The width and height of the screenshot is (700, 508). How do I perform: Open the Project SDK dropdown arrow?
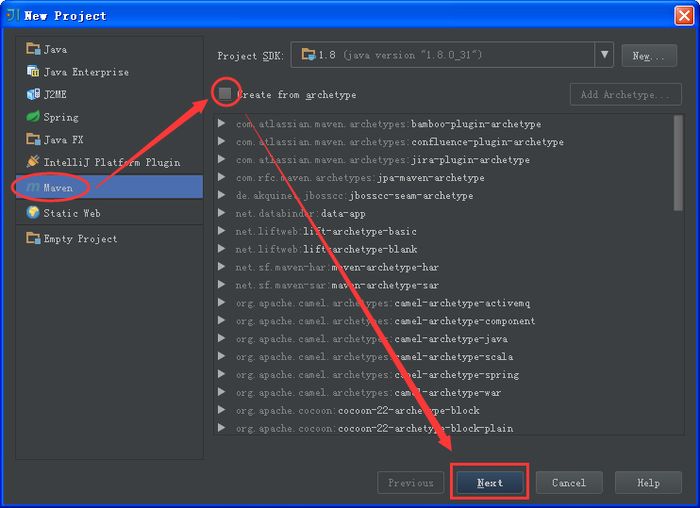coord(604,54)
